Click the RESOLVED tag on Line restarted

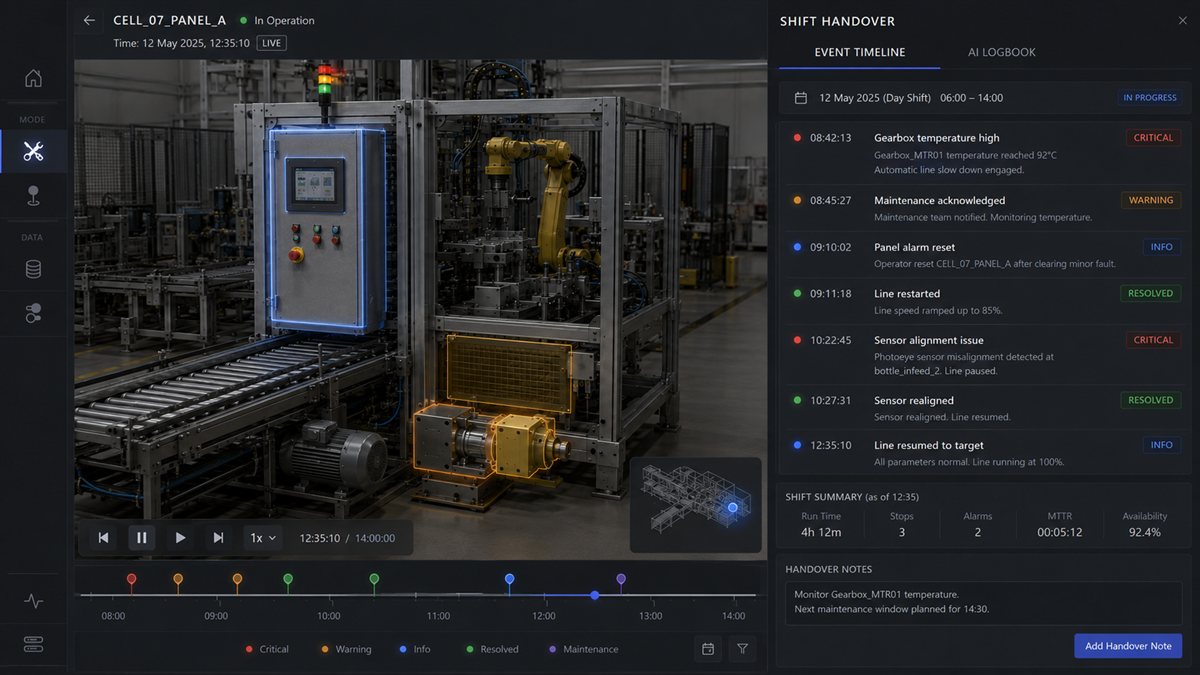1151,294
